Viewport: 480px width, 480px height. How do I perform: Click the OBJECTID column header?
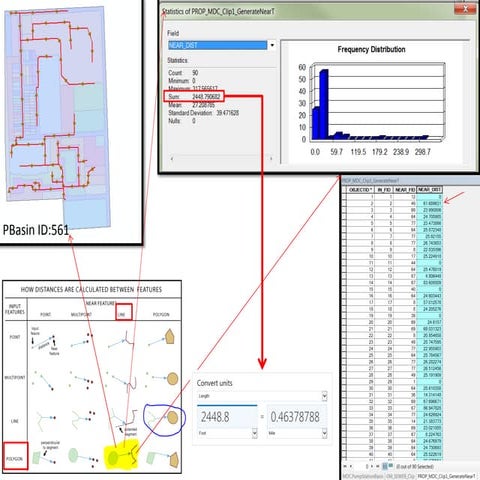pyautogui.click(x=360, y=190)
